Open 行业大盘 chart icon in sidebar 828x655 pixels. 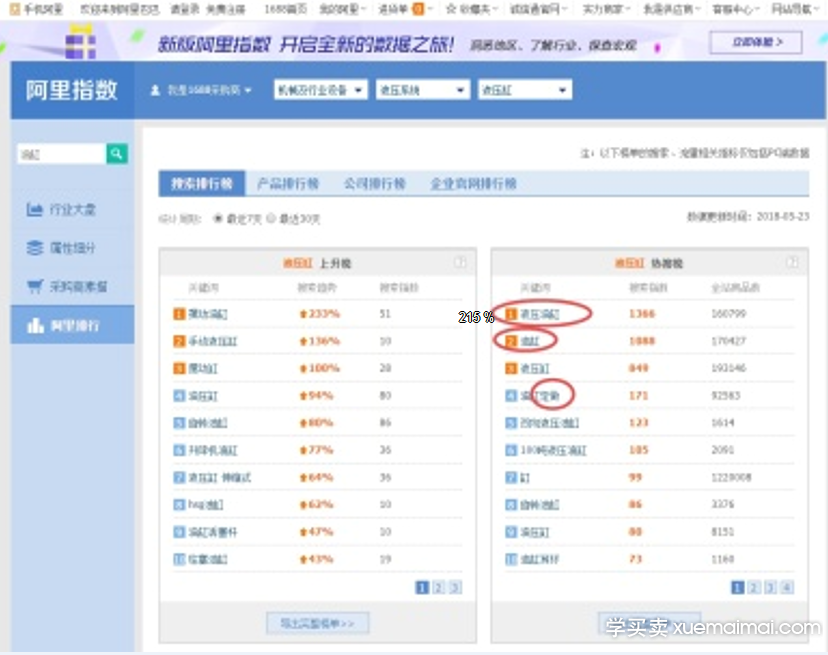(x=34, y=210)
